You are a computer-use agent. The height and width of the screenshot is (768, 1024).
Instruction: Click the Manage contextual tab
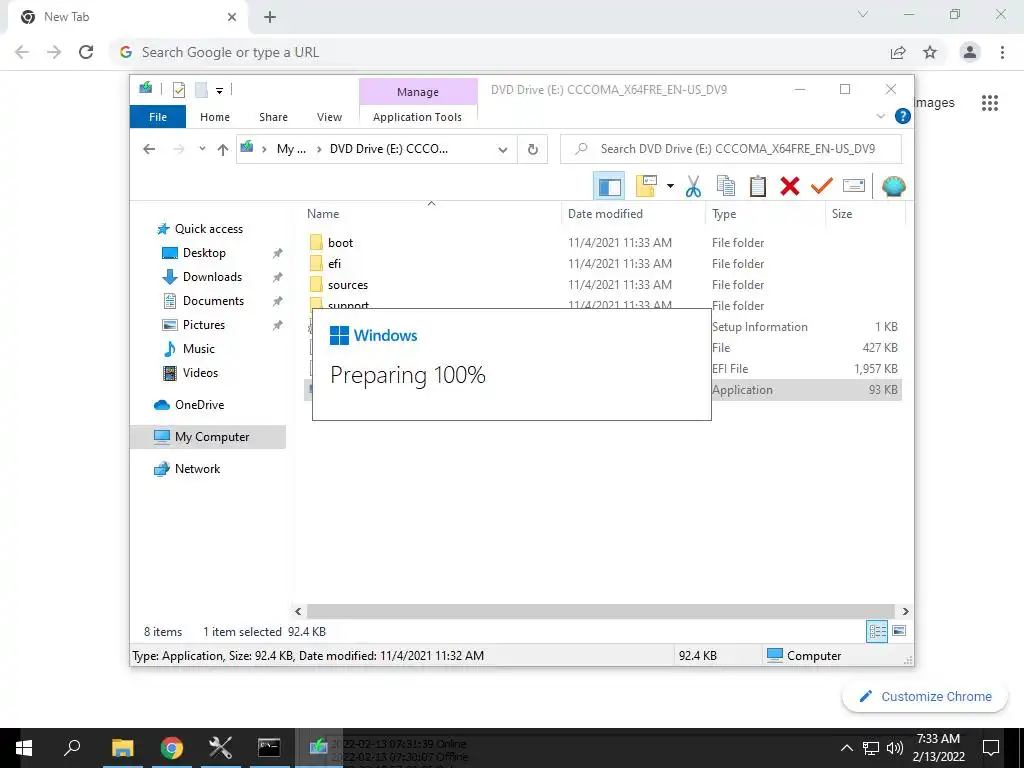(x=418, y=92)
